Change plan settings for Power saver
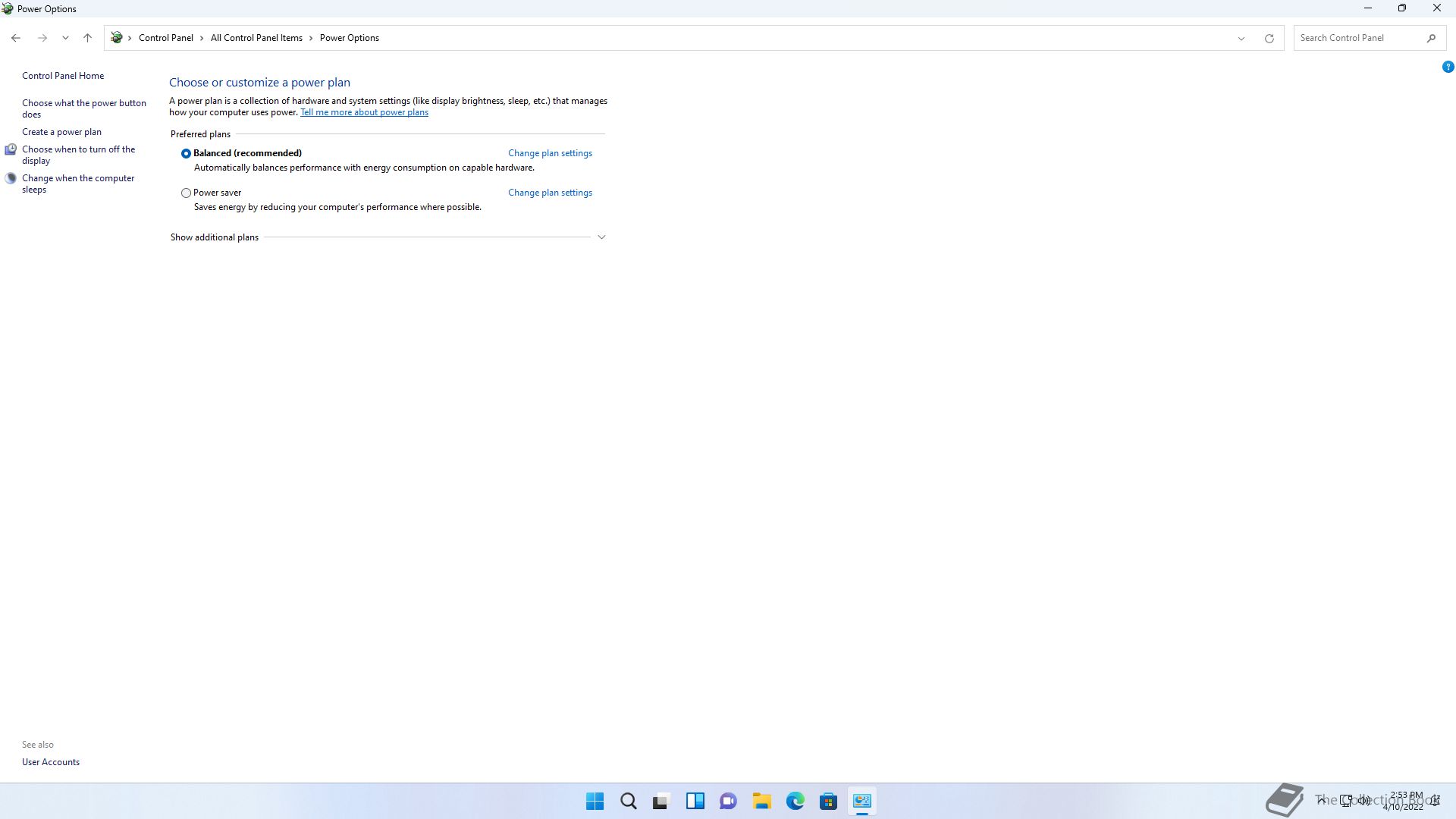 (550, 193)
